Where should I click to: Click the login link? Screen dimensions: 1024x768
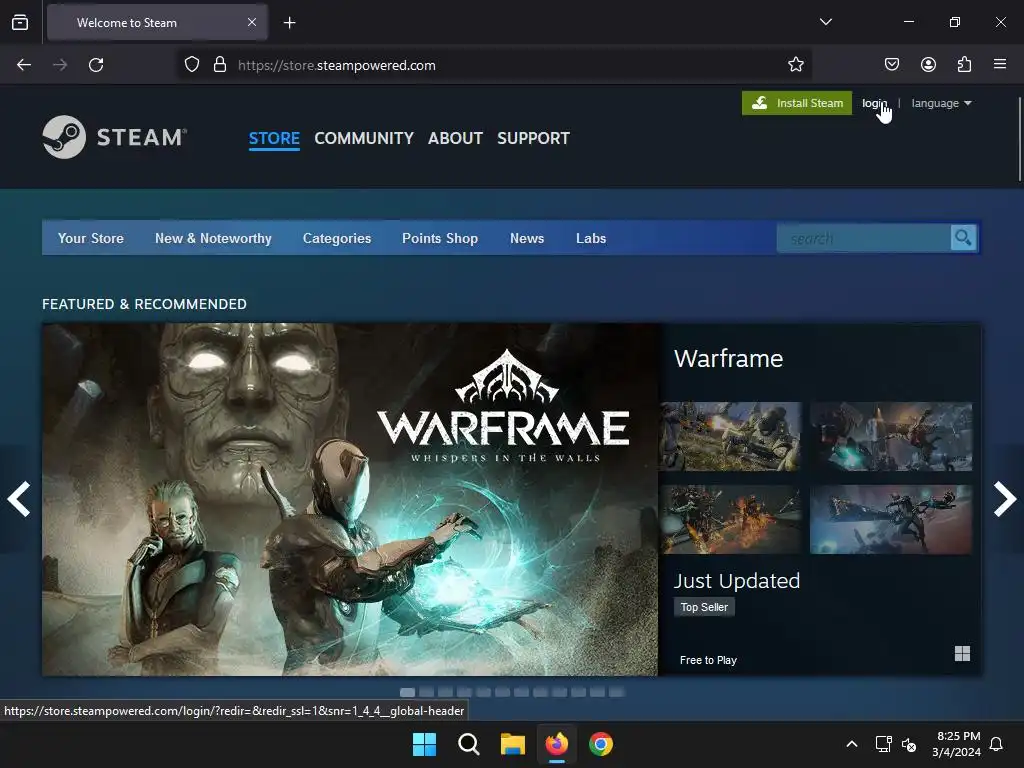coord(874,103)
